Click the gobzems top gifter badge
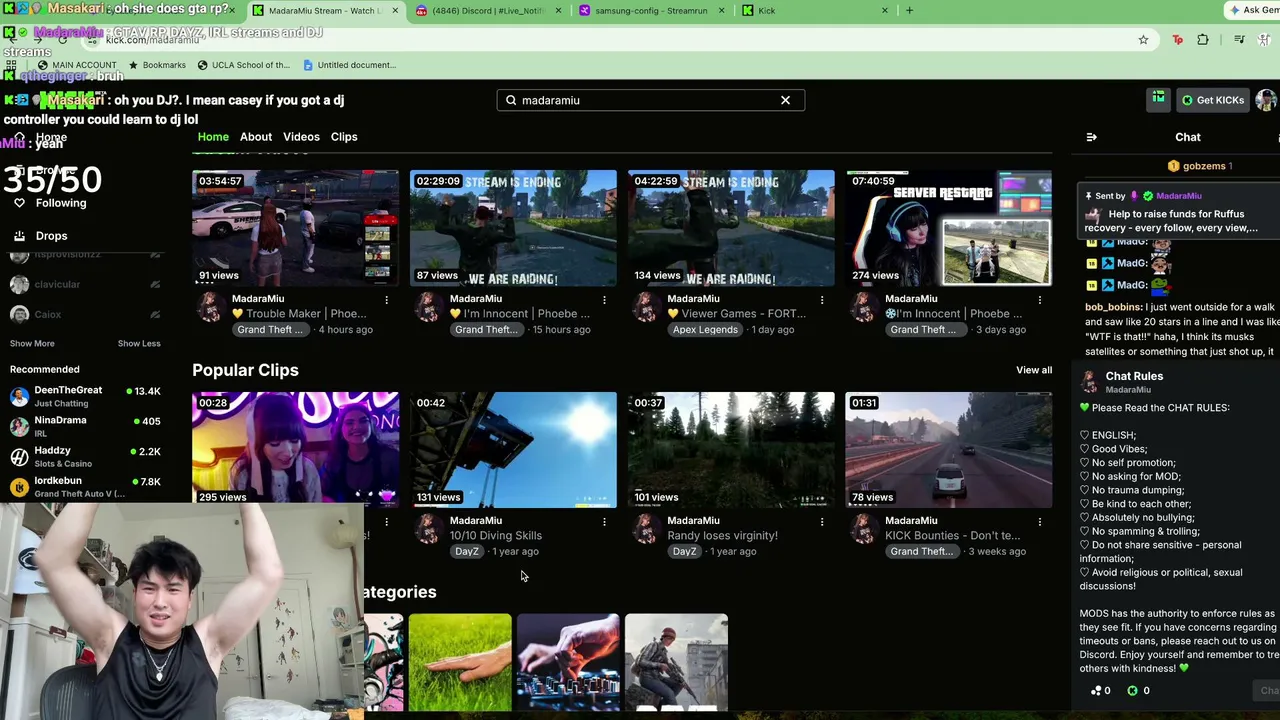The image size is (1280, 720). click(x=1200, y=166)
